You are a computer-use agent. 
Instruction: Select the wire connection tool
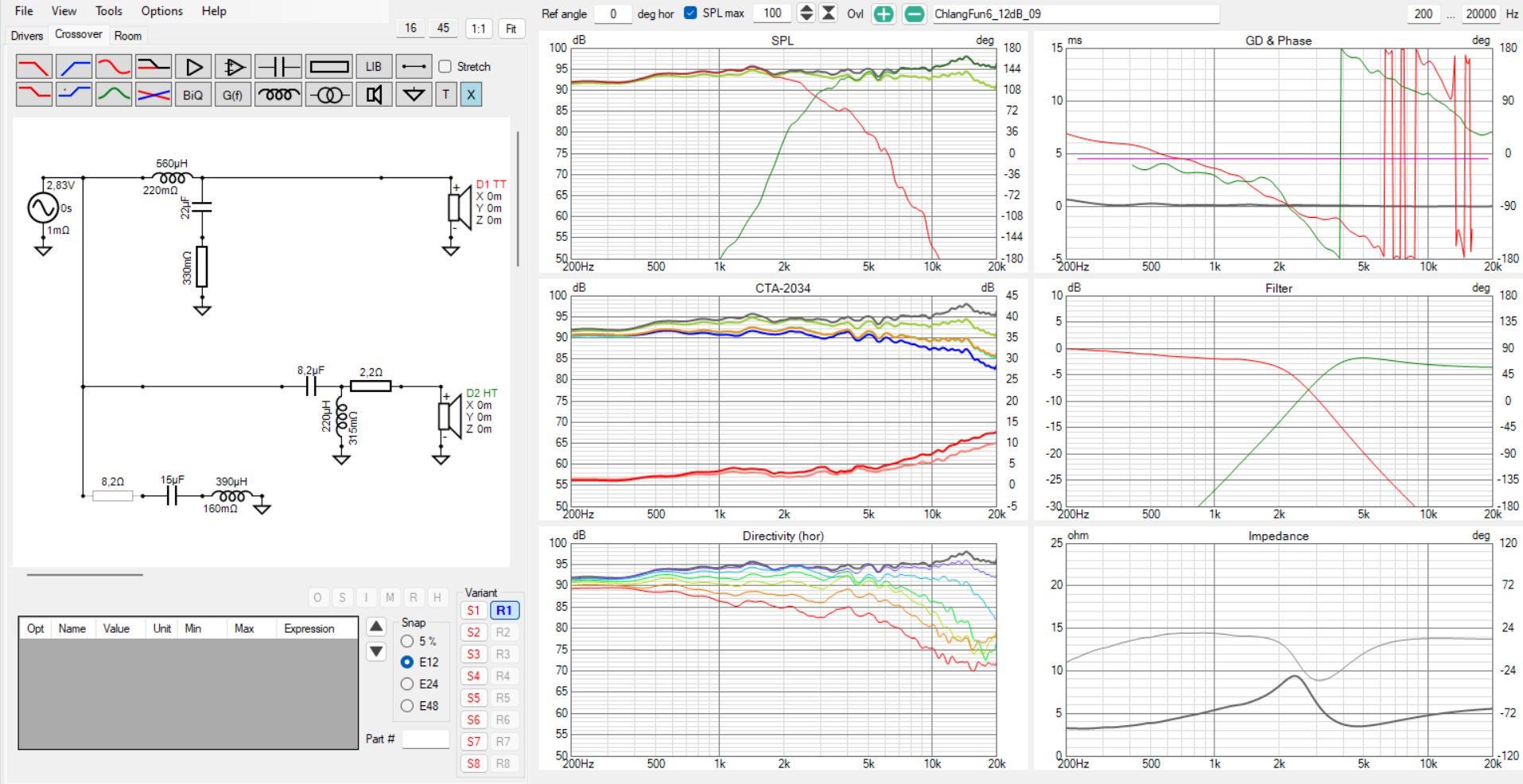pos(414,67)
